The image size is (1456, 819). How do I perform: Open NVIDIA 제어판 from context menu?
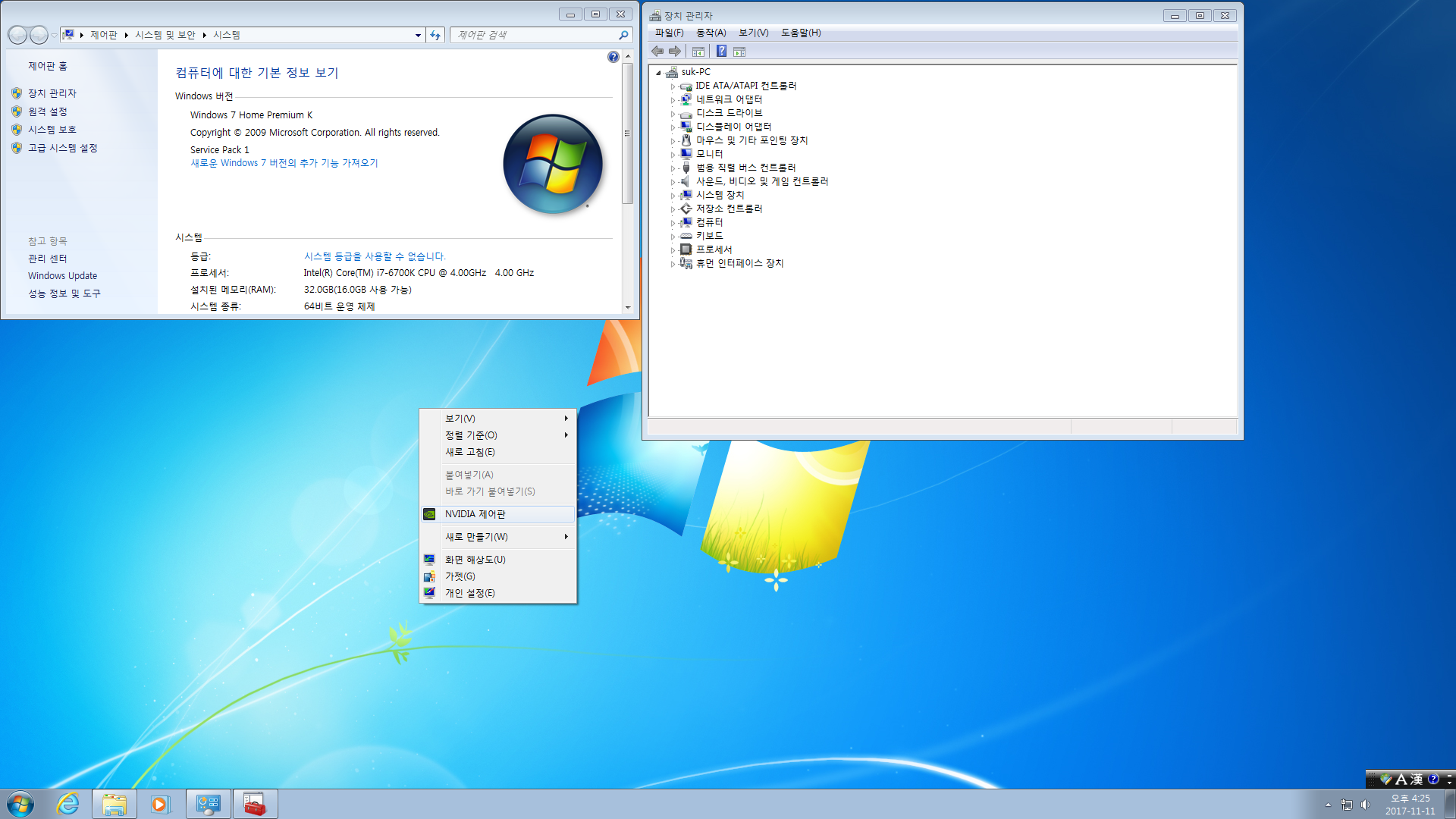477,513
